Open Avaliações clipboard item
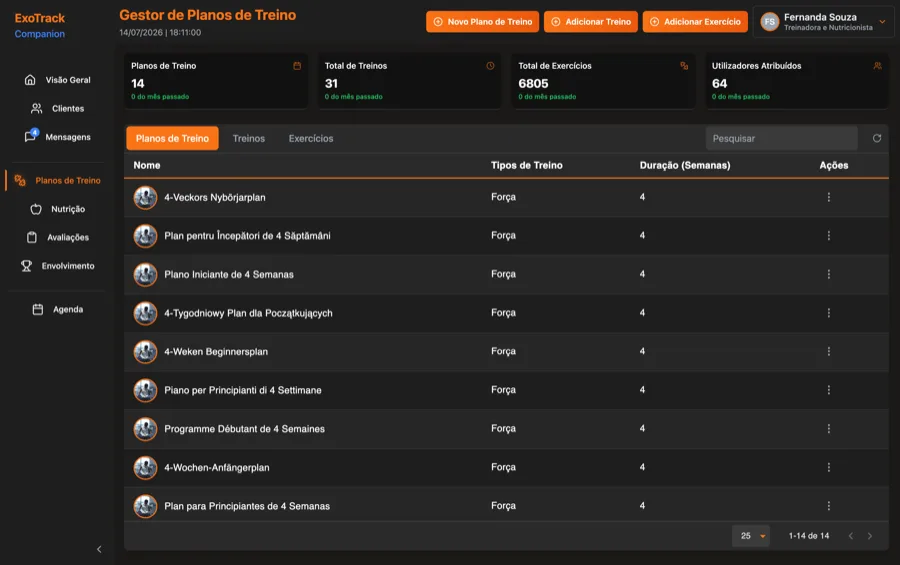Screen dimensions: 900x565 (x=57, y=237)
